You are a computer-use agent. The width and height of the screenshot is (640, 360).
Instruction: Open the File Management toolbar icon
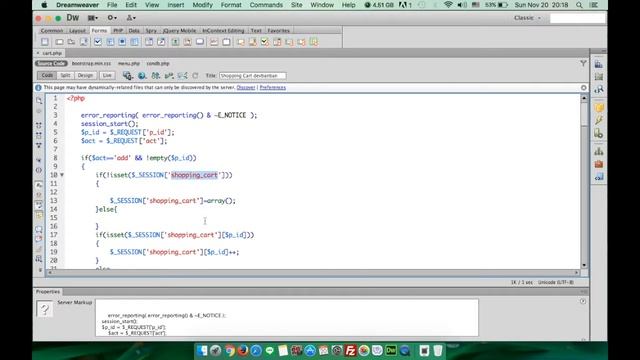click(x=156, y=76)
